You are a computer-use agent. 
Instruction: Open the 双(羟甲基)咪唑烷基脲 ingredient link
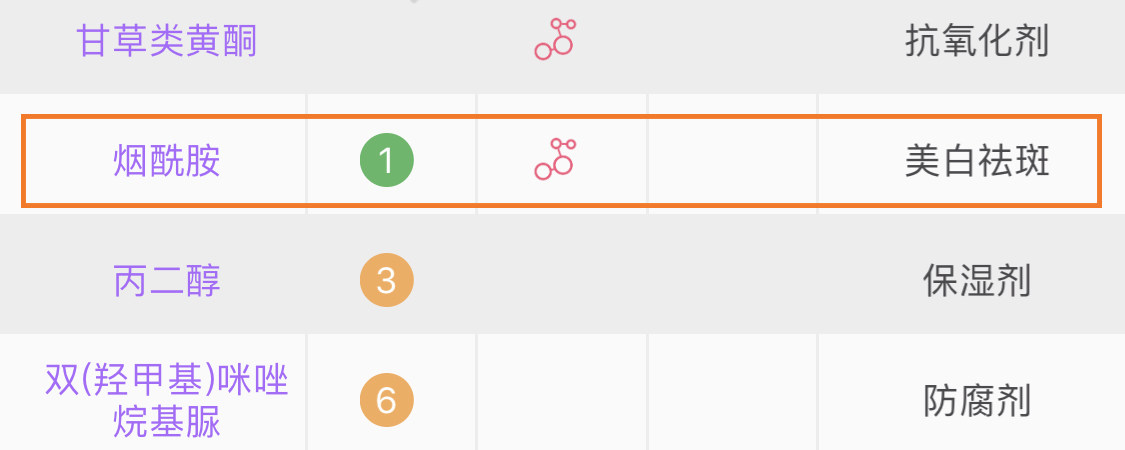pyautogui.click(x=166, y=400)
